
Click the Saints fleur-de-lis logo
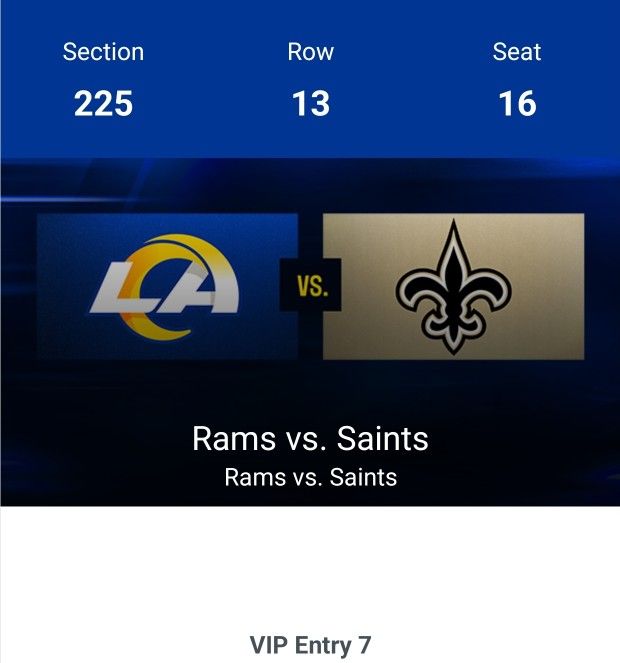pos(452,287)
